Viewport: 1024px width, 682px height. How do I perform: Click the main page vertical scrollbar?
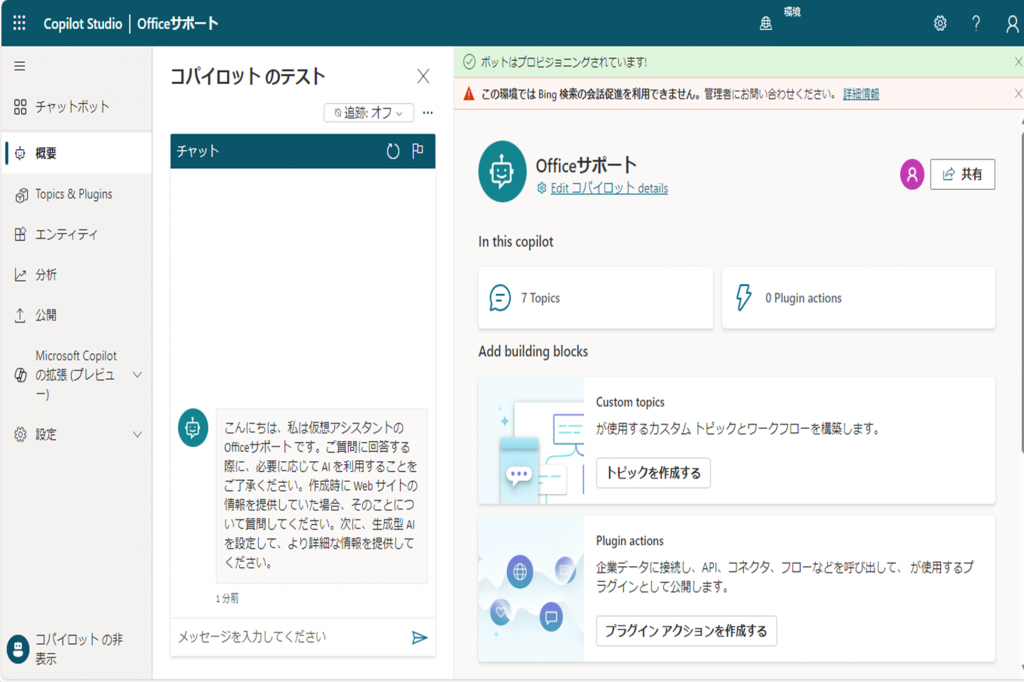click(x=1021, y=292)
